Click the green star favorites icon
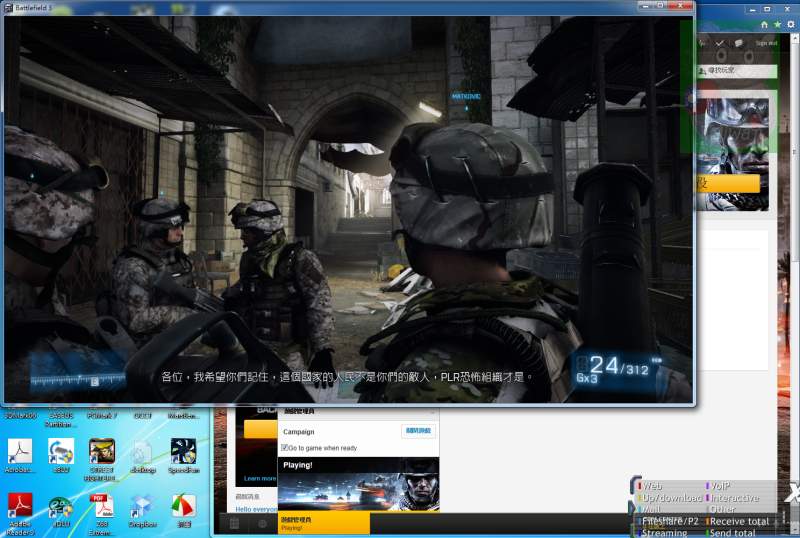This screenshot has width=800, height=538. point(777,24)
